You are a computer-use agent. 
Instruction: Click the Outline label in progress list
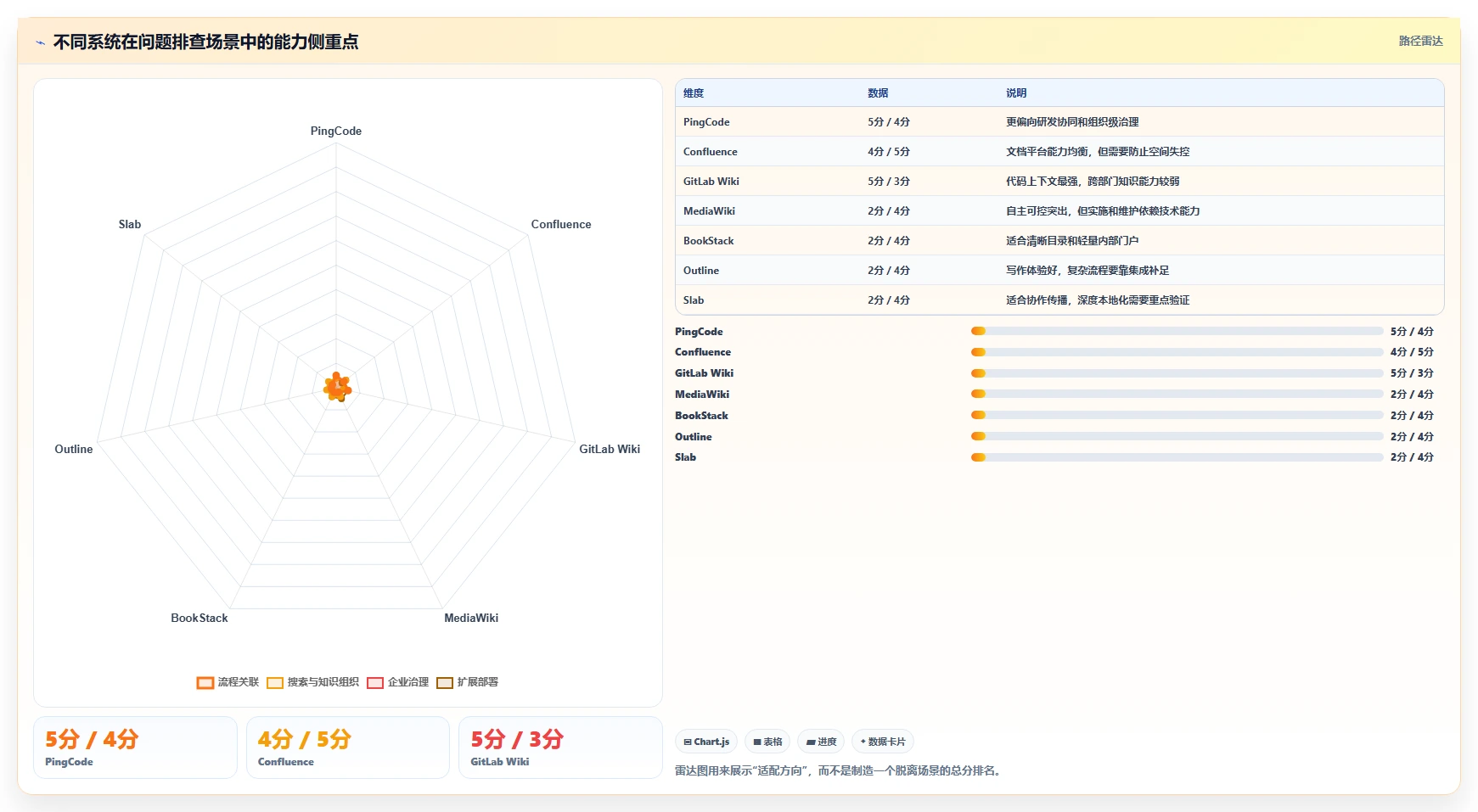(694, 437)
